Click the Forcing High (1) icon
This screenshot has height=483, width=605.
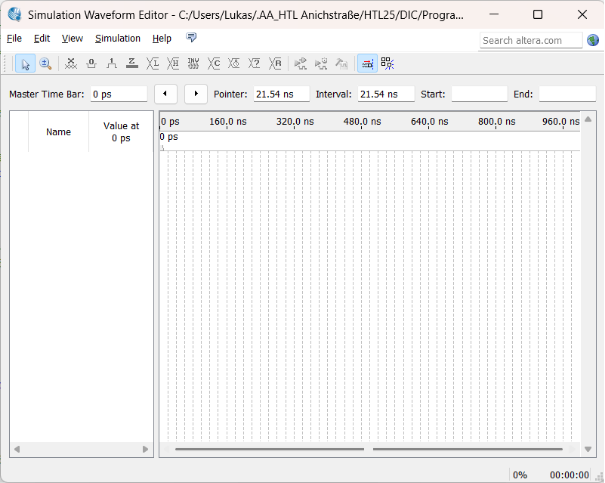click(x=111, y=63)
